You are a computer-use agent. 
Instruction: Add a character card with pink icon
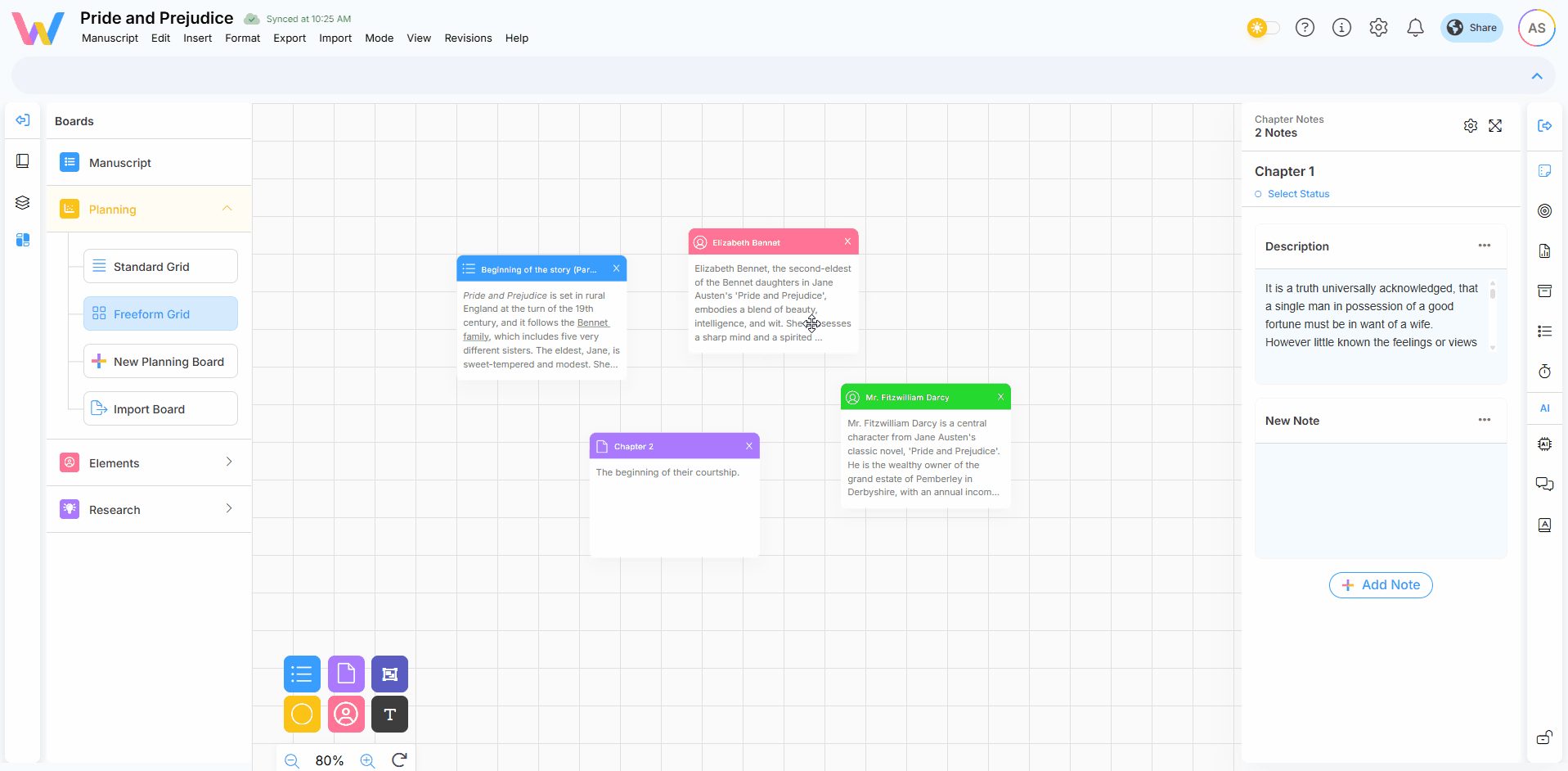pyautogui.click(x=346, y=715)
